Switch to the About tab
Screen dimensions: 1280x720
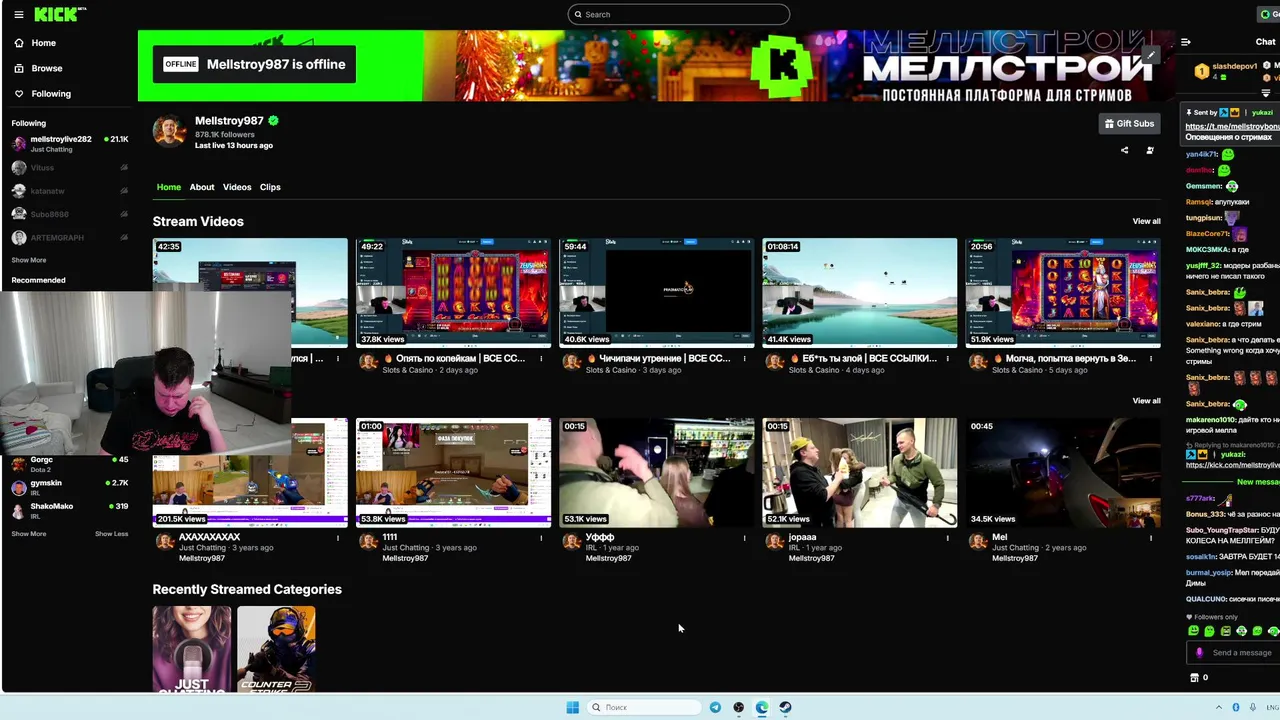pyautogui.click(x=202, y=187)
